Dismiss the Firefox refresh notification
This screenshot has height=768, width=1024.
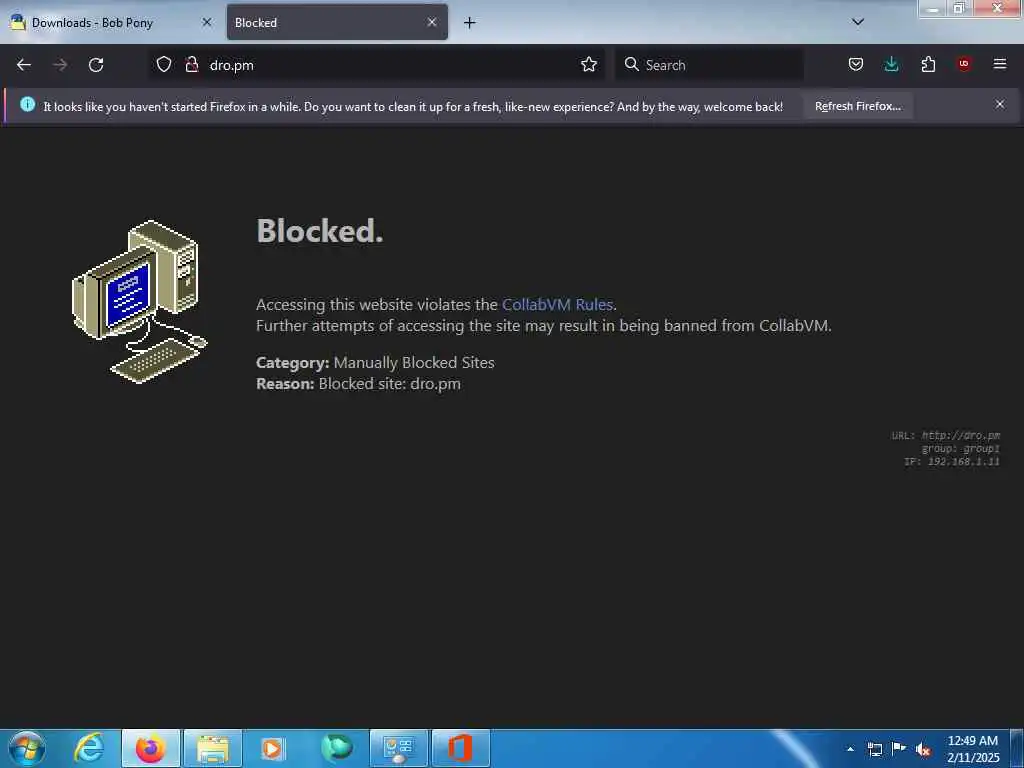1000,104
